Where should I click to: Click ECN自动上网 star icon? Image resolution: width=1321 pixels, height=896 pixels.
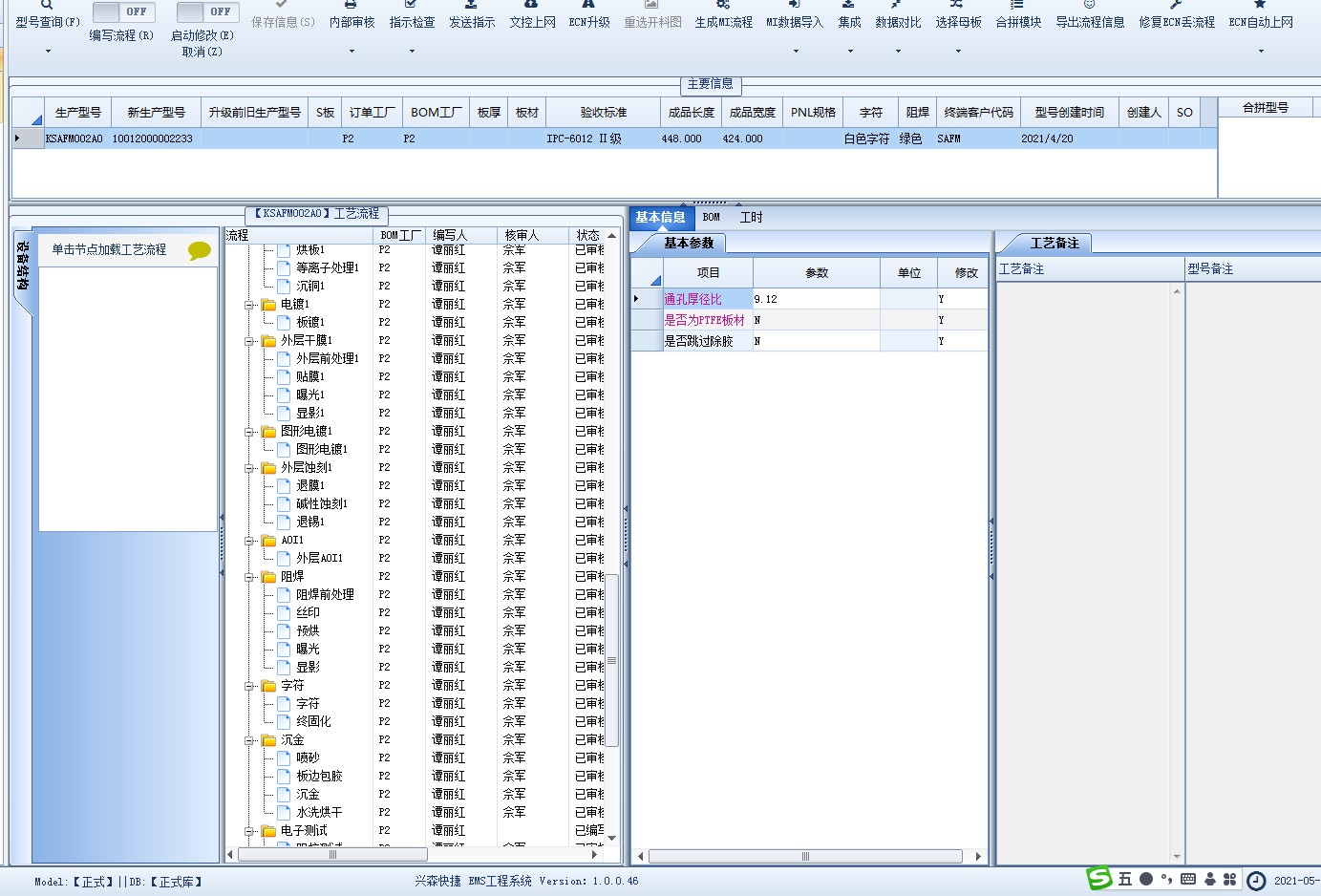pos(1260,5)
